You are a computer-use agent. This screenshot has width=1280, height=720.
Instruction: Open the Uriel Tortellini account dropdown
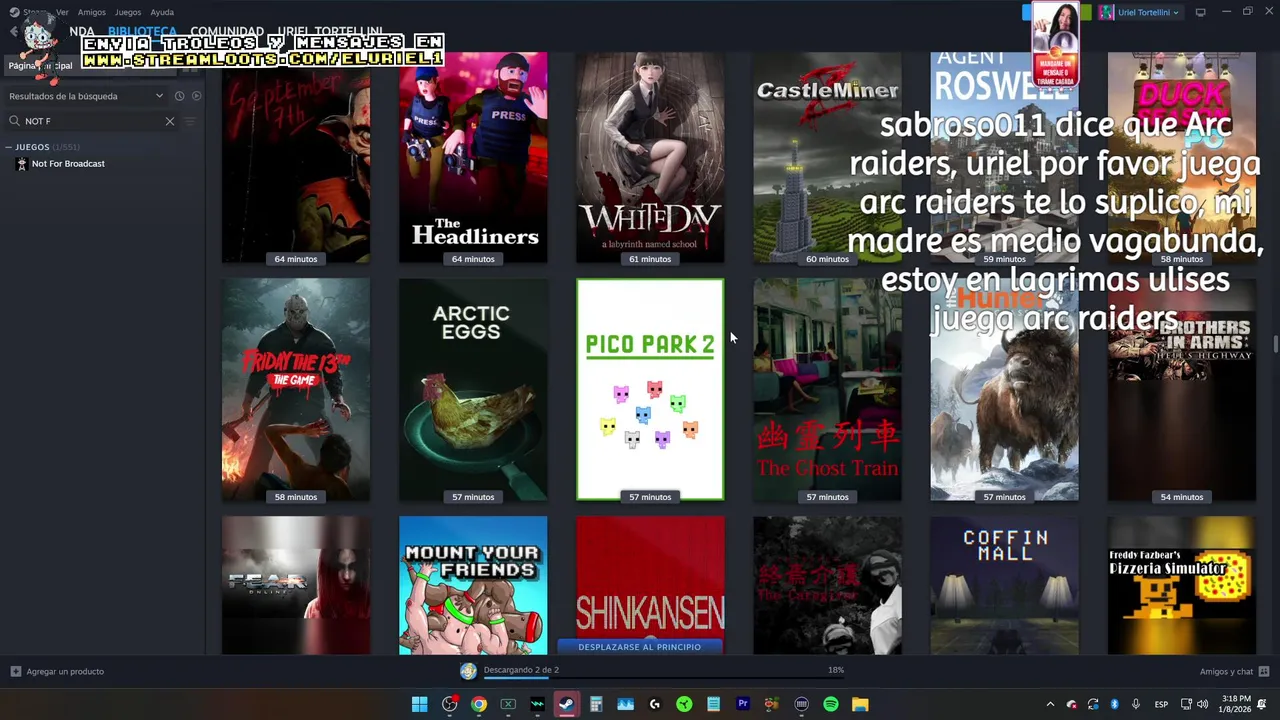[1140, 12]
